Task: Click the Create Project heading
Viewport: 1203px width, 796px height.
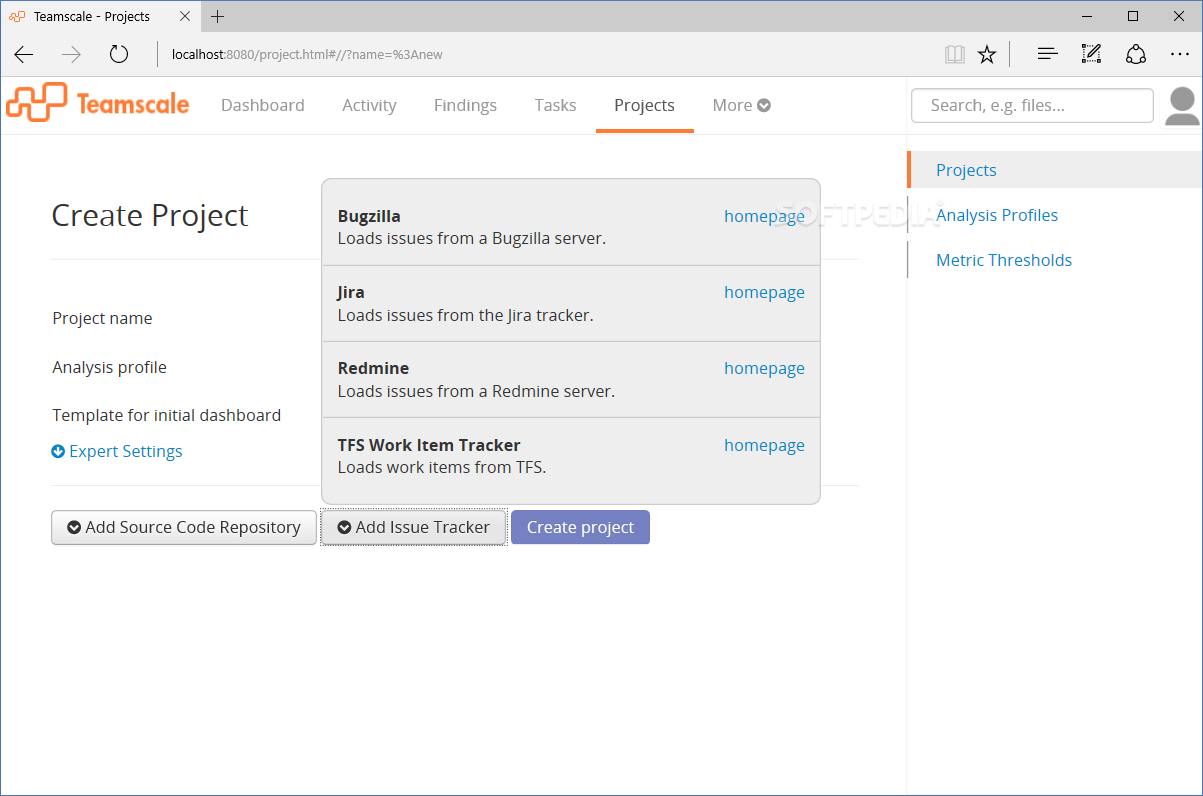Action: [150, 215]
